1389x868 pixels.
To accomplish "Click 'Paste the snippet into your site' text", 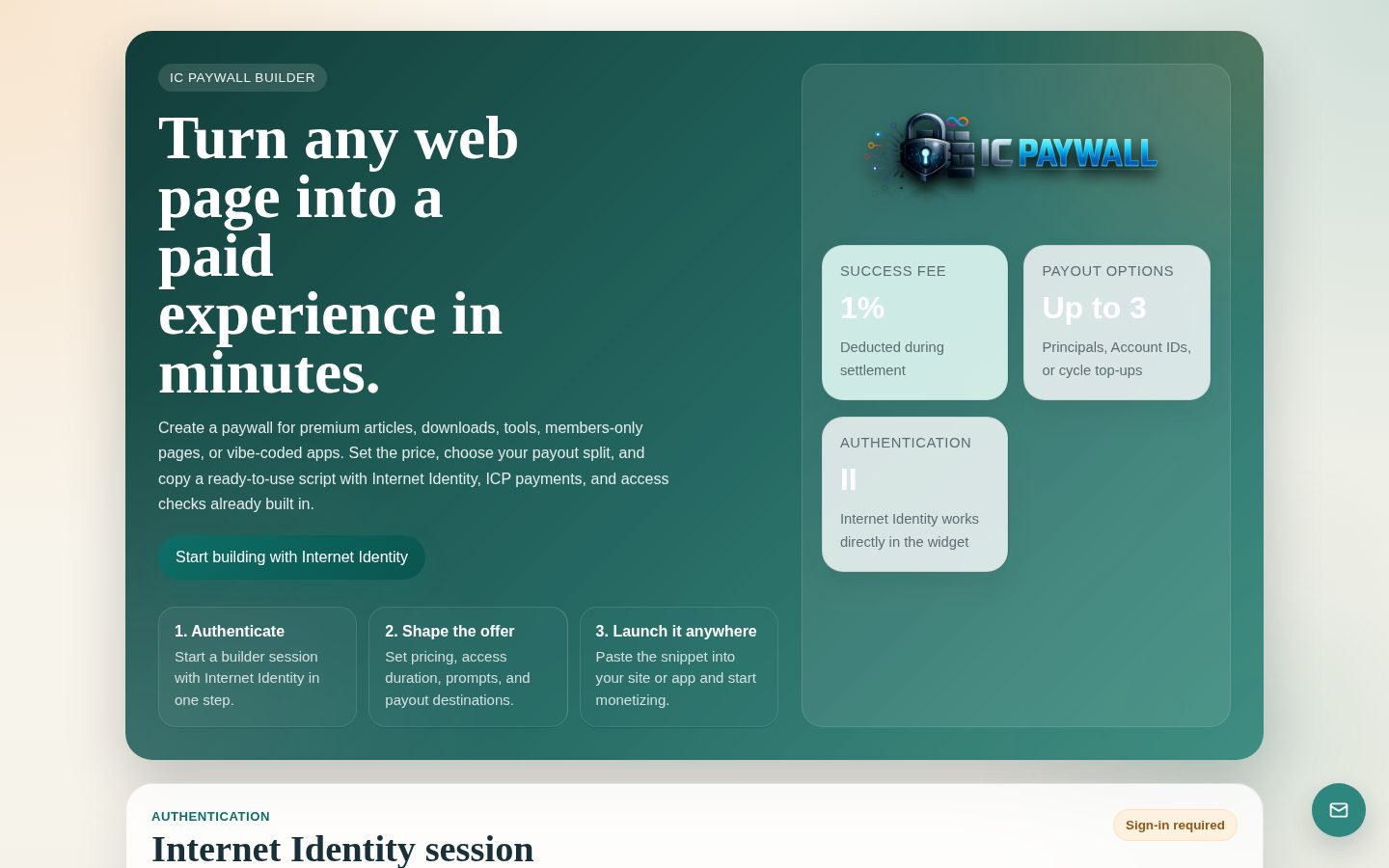I will pyautogui.click(x=675, y=678).
